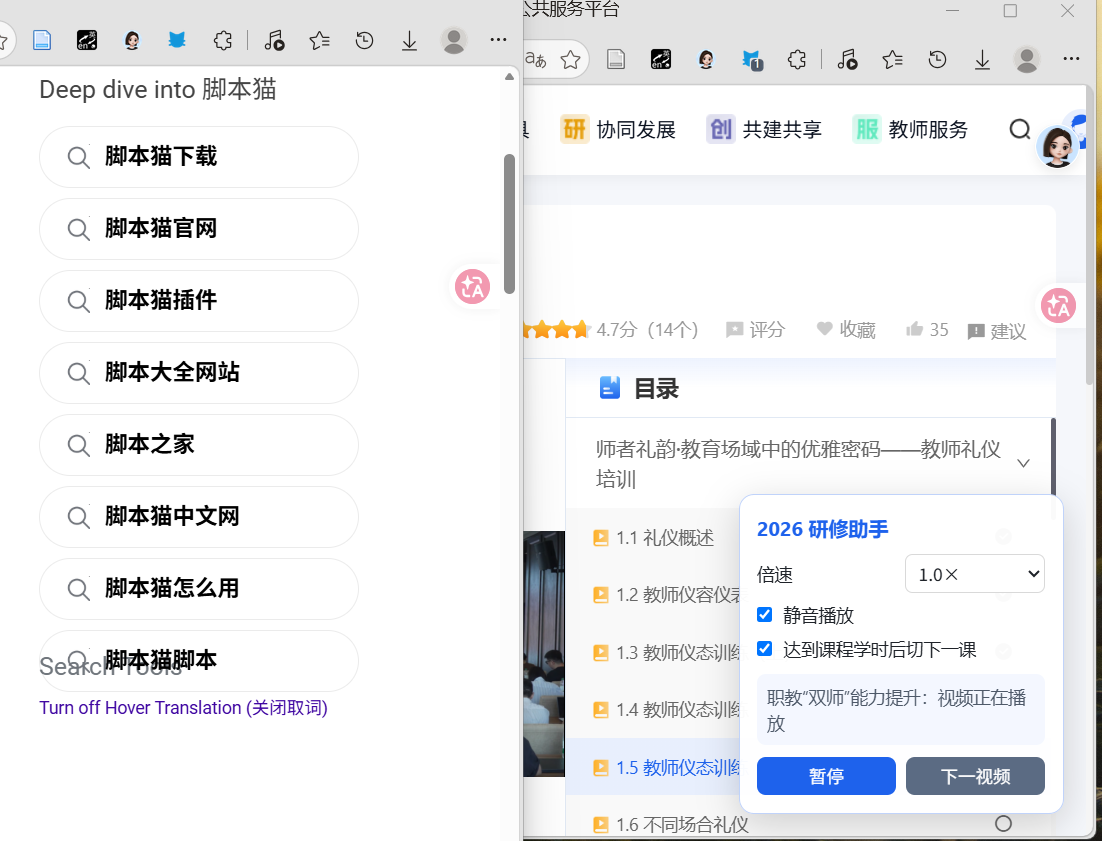This screenshot has width=1102, height=841.
Task: Open 教师服务 navigation item
Action: click(x=911, y=129)
